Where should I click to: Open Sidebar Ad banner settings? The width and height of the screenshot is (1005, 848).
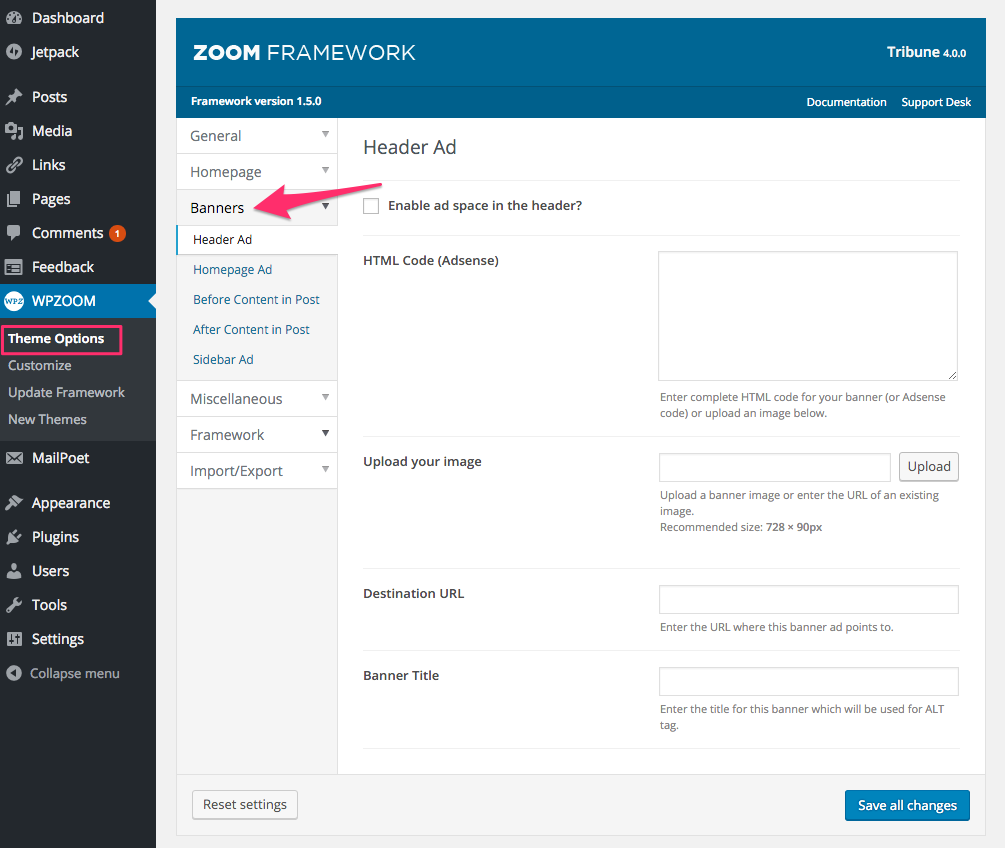223,360
